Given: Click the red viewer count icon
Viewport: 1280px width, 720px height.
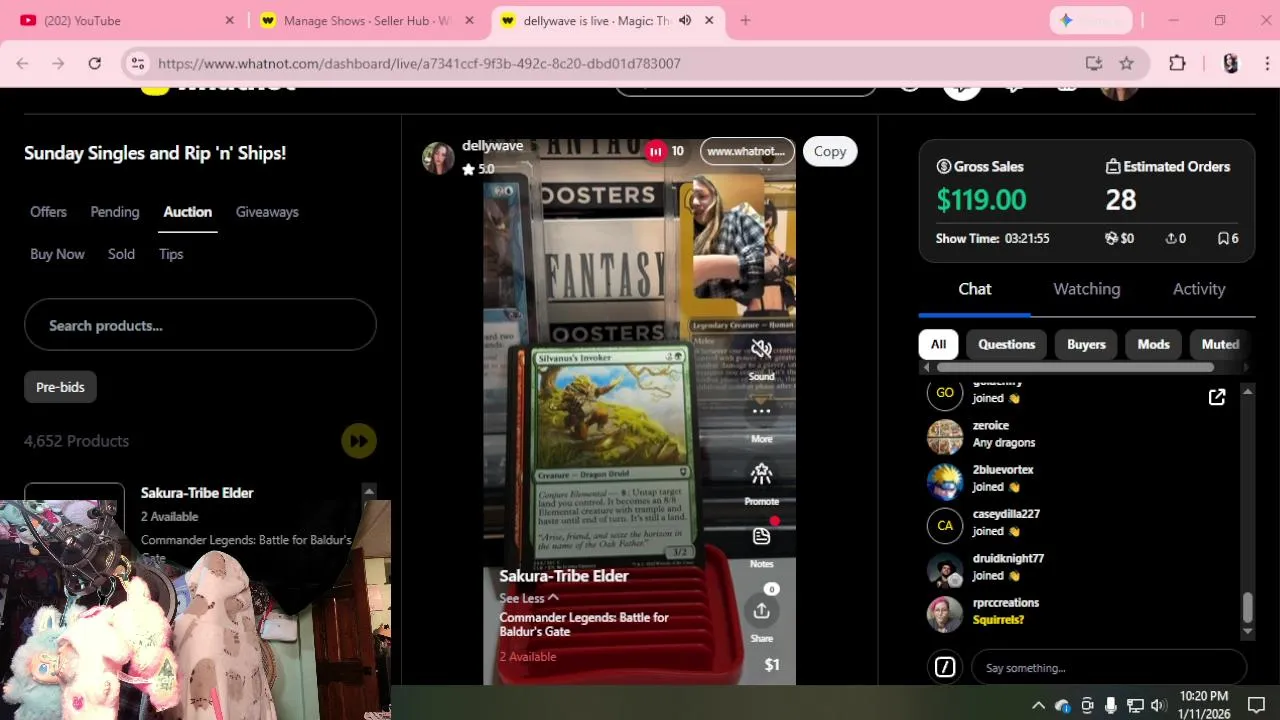Looking at the screenshot, I should pyautogui.click(x=655, y=151).
